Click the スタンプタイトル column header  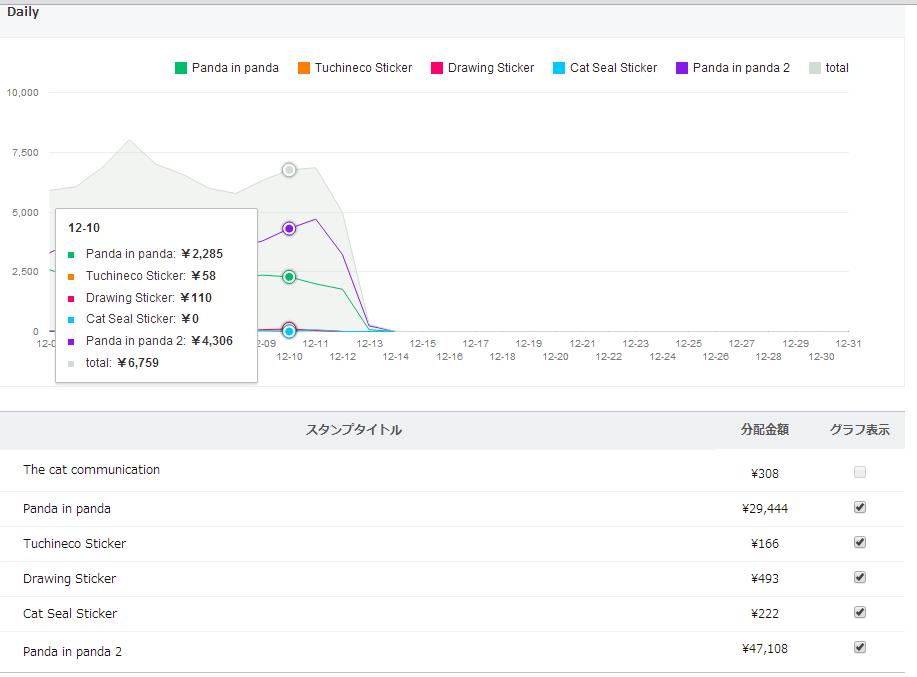[353, 430]
